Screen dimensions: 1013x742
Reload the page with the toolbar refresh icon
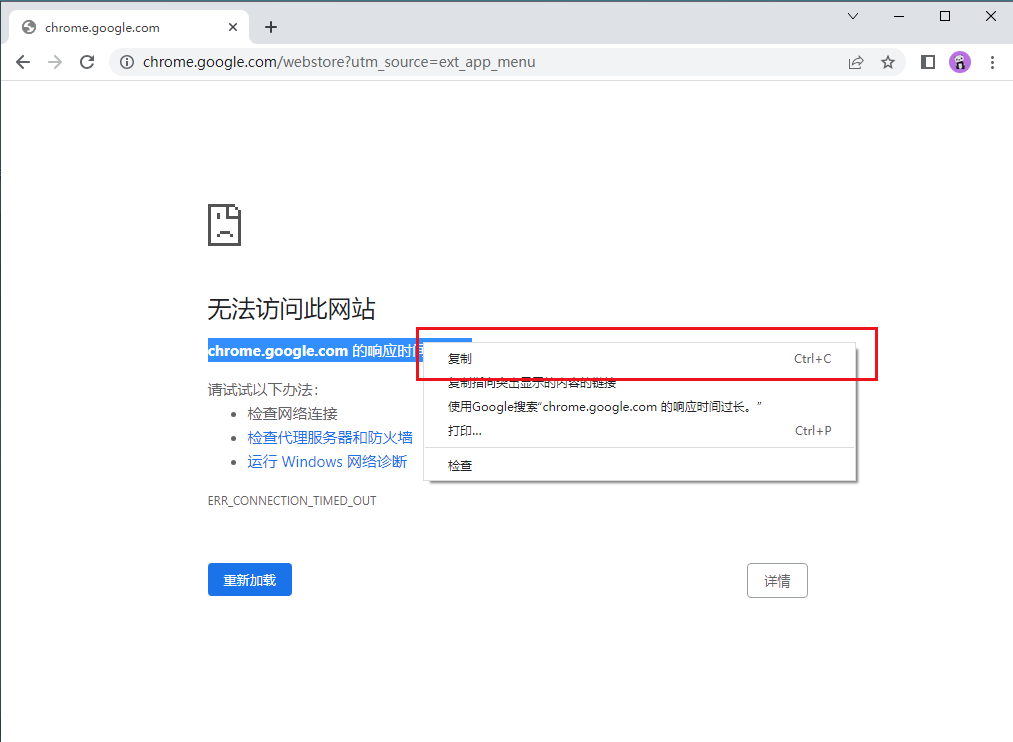tap(87, 62)
